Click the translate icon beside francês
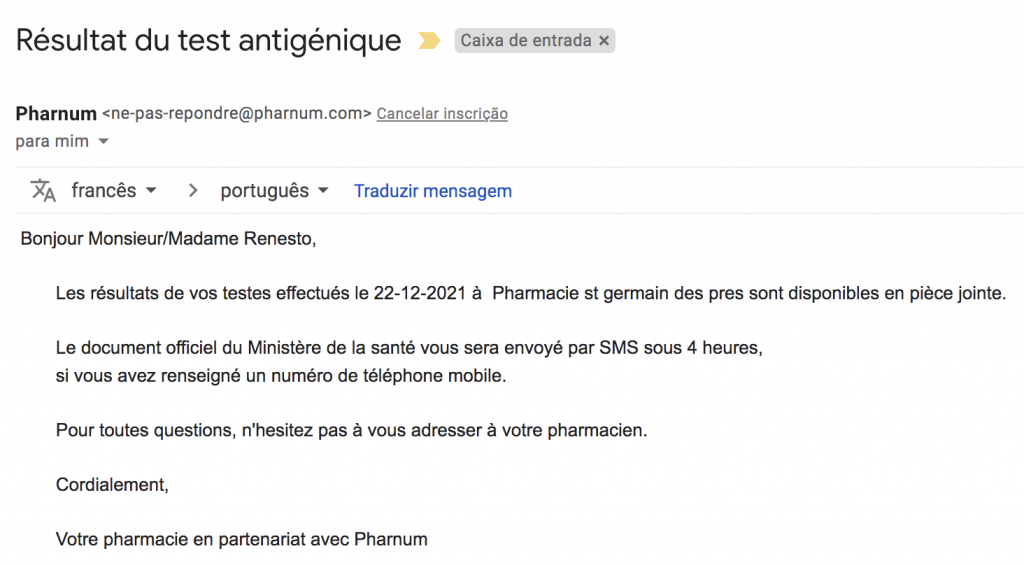The width and height of the screenshot is (1024, 565). tap(43, 190)
